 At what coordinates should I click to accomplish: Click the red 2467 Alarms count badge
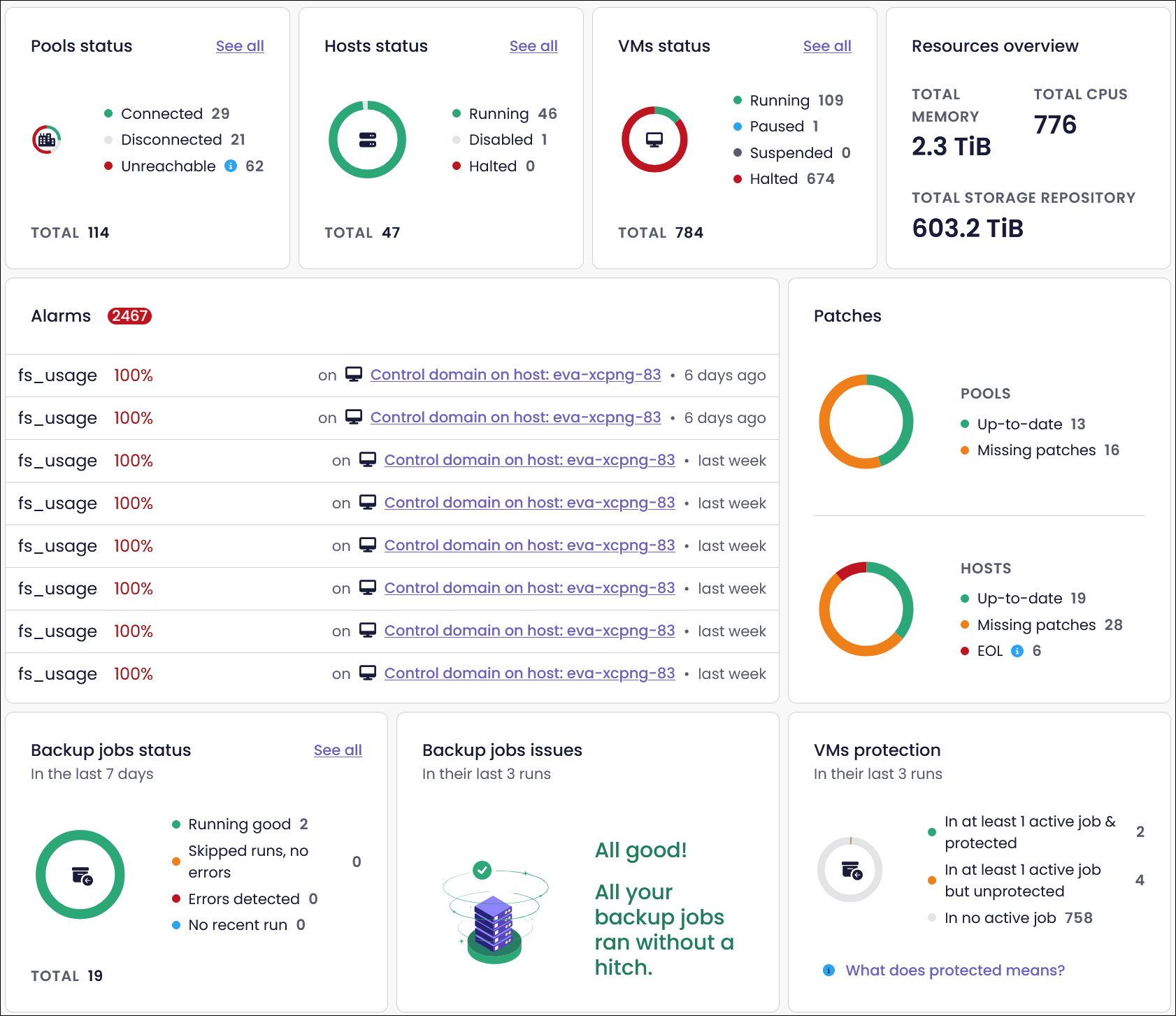click(x=129, y=316)
